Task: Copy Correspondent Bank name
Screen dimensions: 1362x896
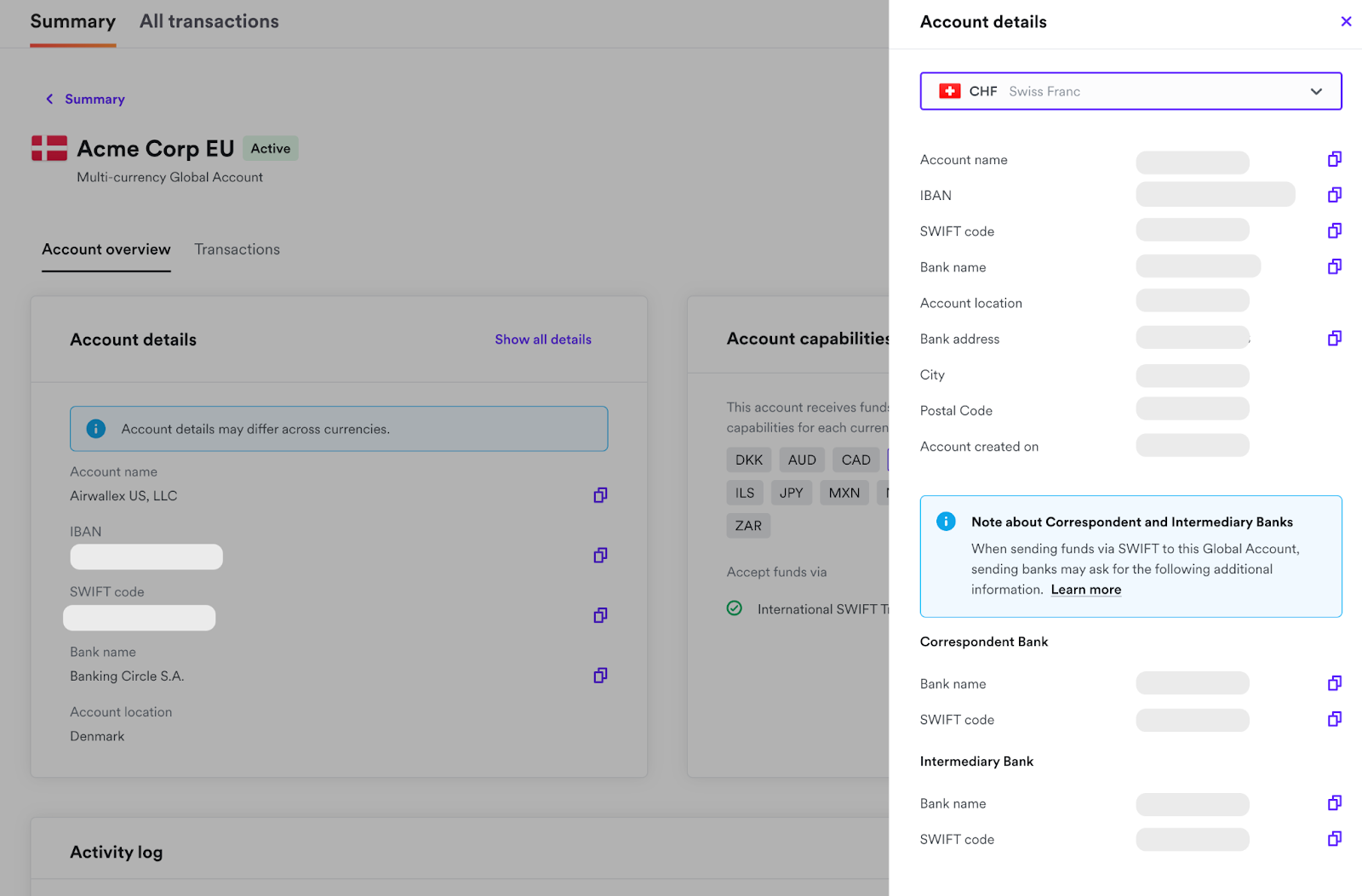Action: (1334, 683)
